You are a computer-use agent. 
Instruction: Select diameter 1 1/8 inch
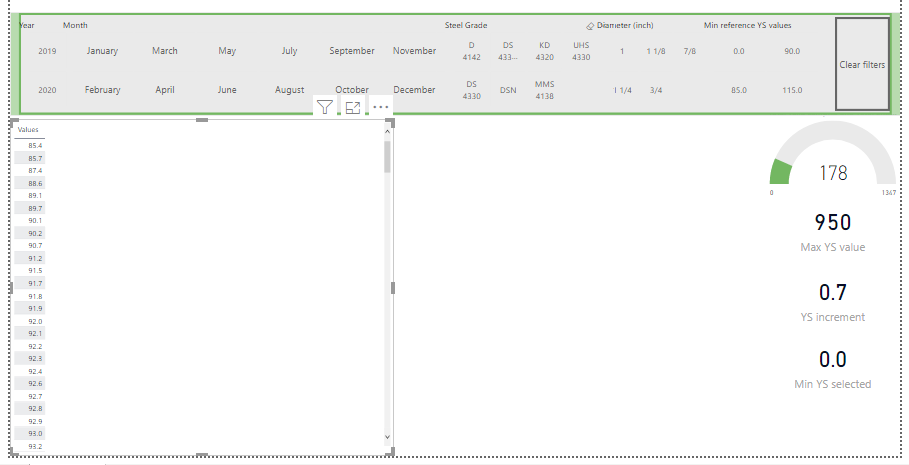[656, 51]
